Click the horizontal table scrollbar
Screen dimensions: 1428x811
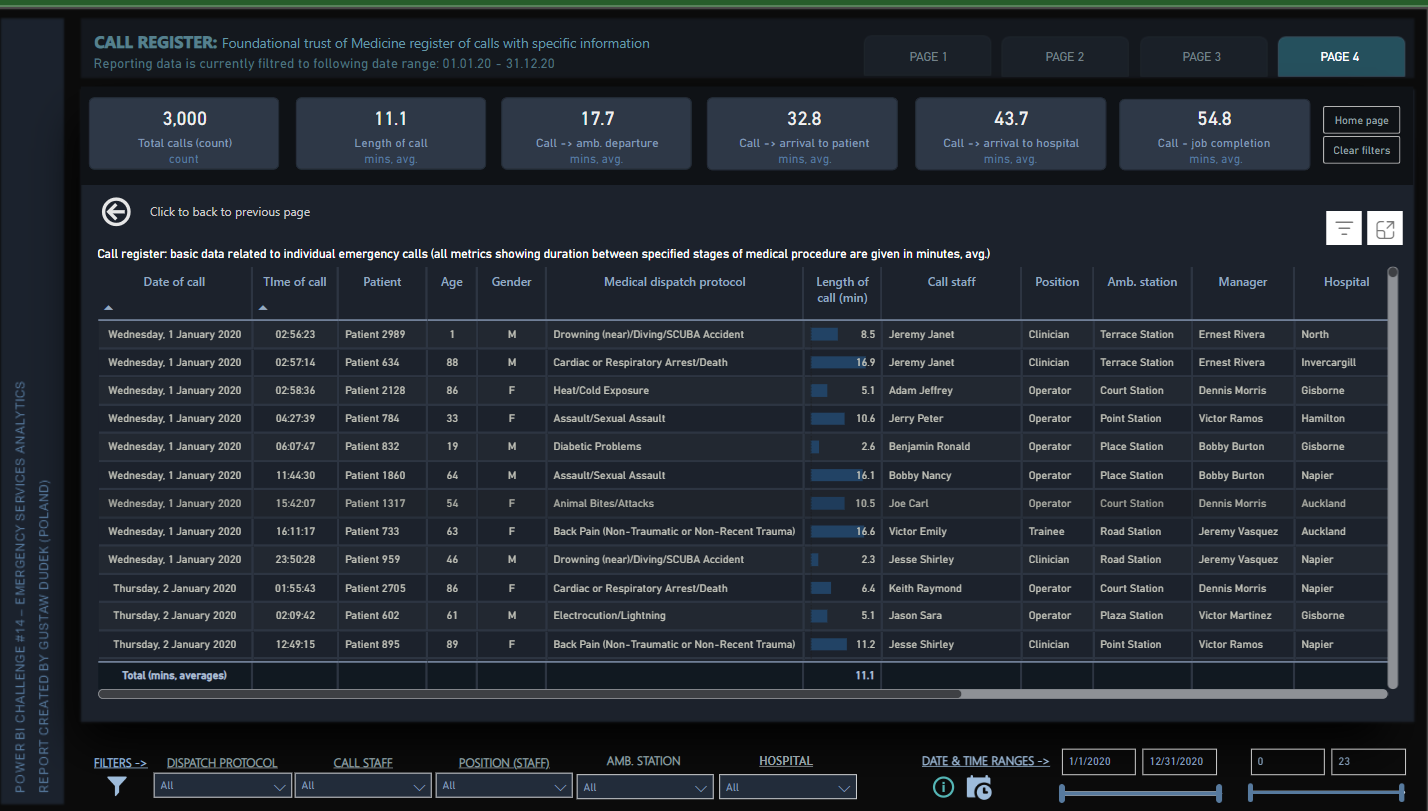(x=530, y=693)
